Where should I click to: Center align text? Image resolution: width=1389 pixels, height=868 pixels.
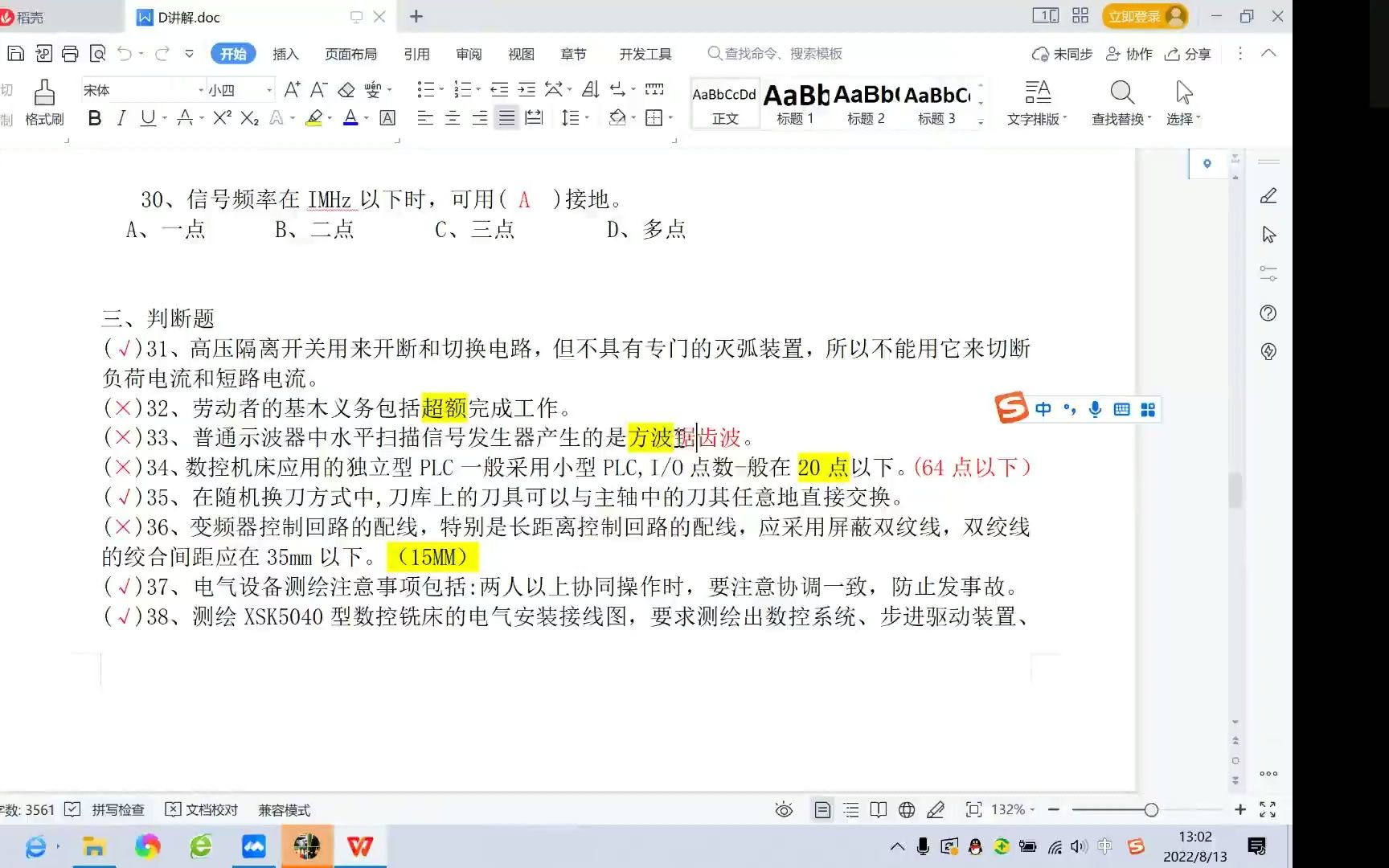(453, 118)
